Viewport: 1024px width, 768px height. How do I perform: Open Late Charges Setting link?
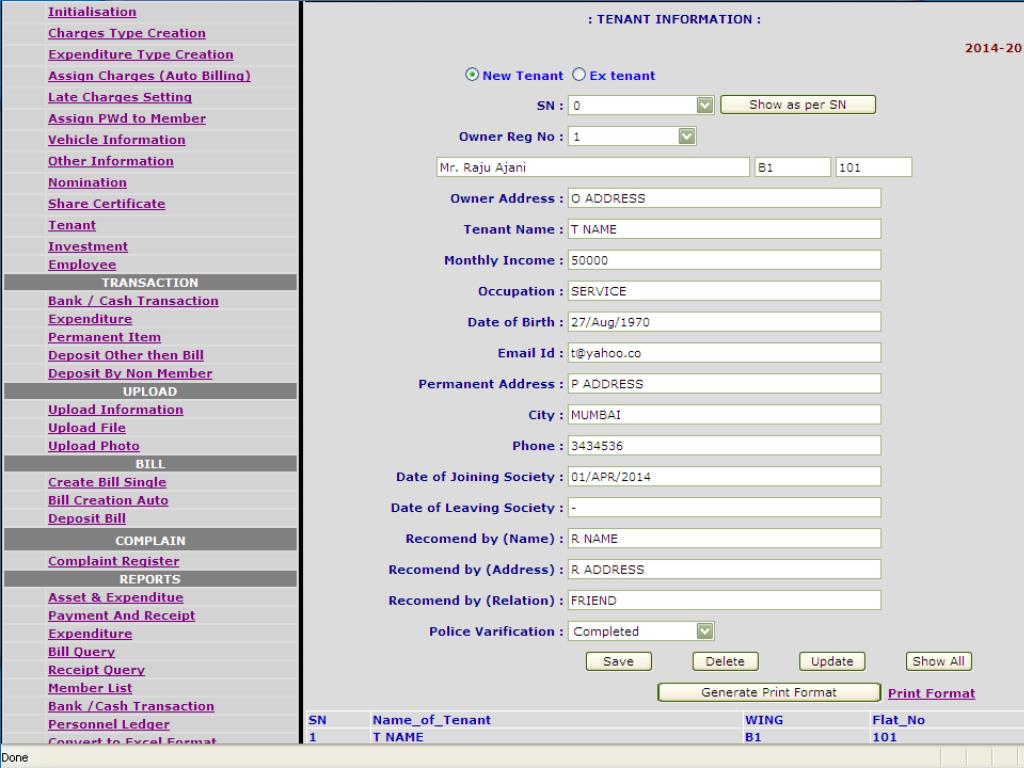120,97
